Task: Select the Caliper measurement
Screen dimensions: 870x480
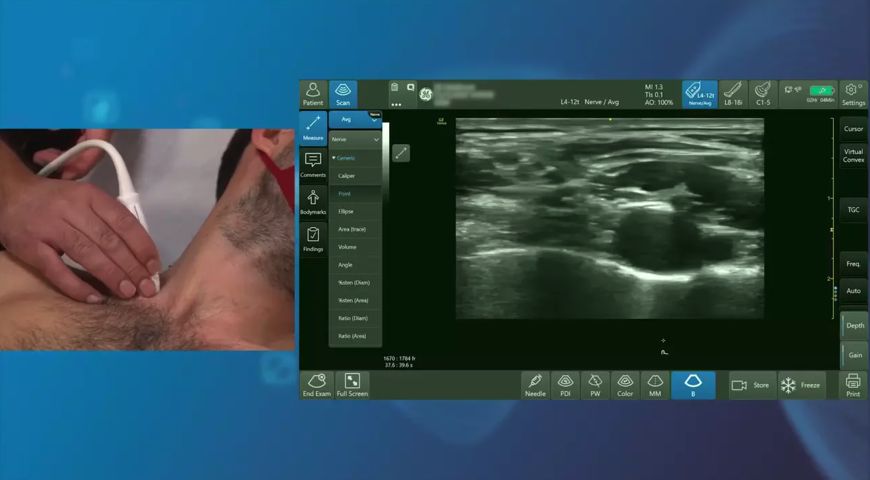Action: pos(355,176)
